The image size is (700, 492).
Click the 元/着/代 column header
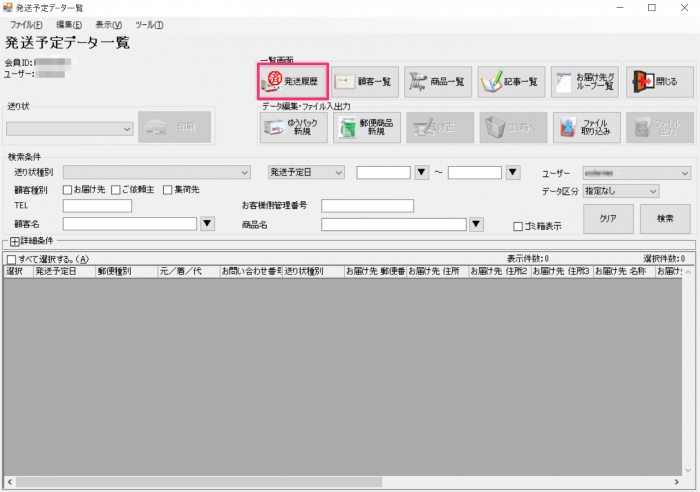click(x=189, y=271)
